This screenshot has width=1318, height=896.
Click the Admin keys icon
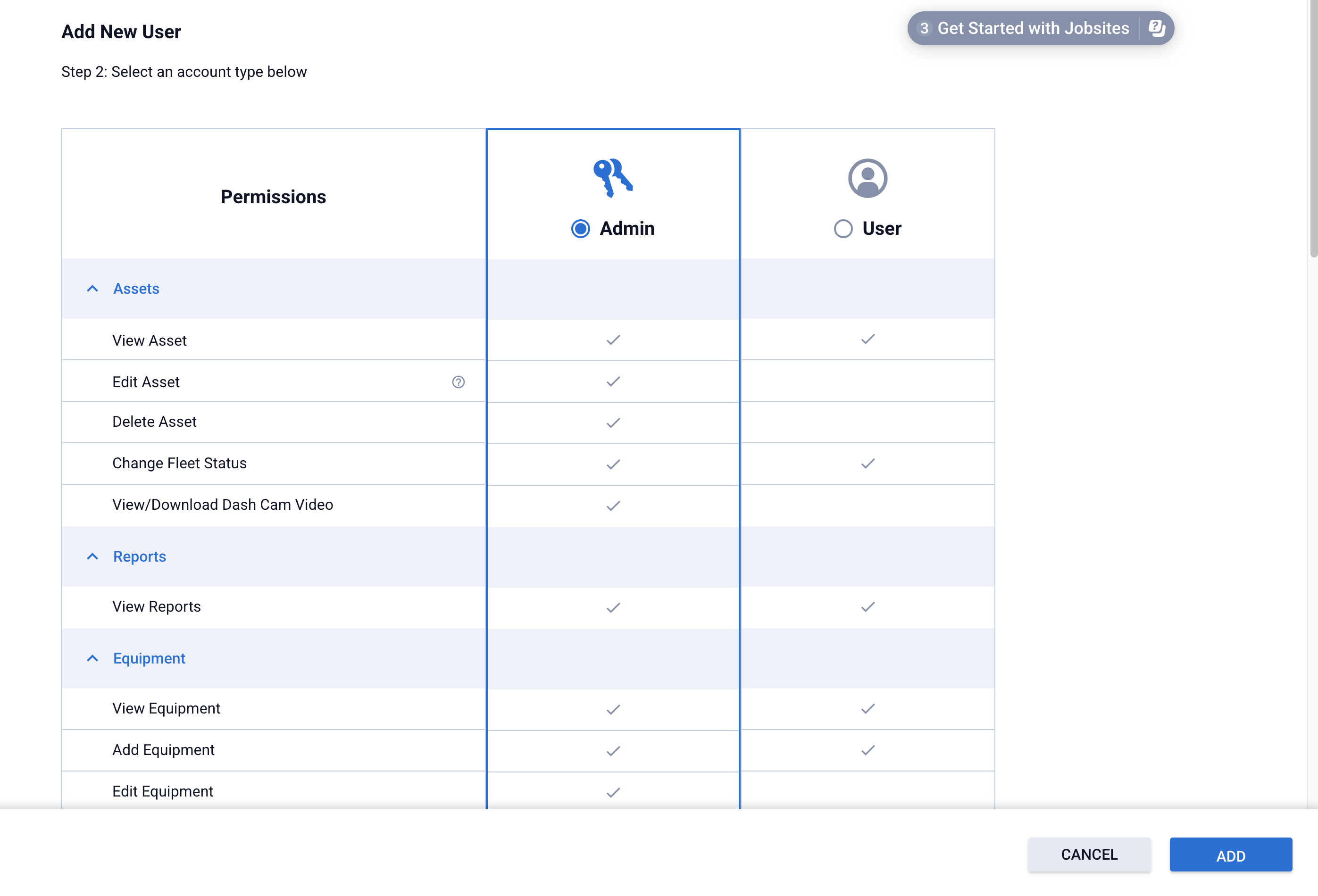coord(612,177)
